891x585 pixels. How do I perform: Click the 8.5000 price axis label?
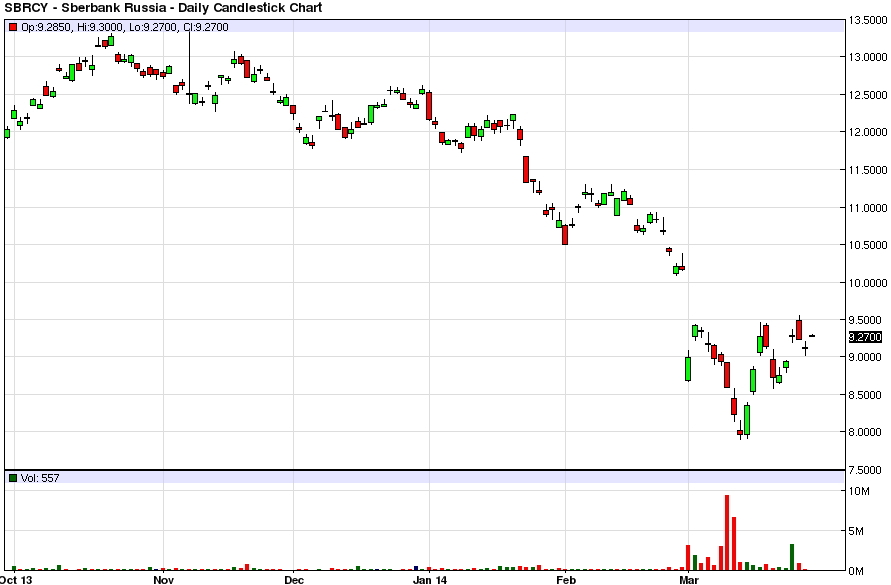point(867,395)
